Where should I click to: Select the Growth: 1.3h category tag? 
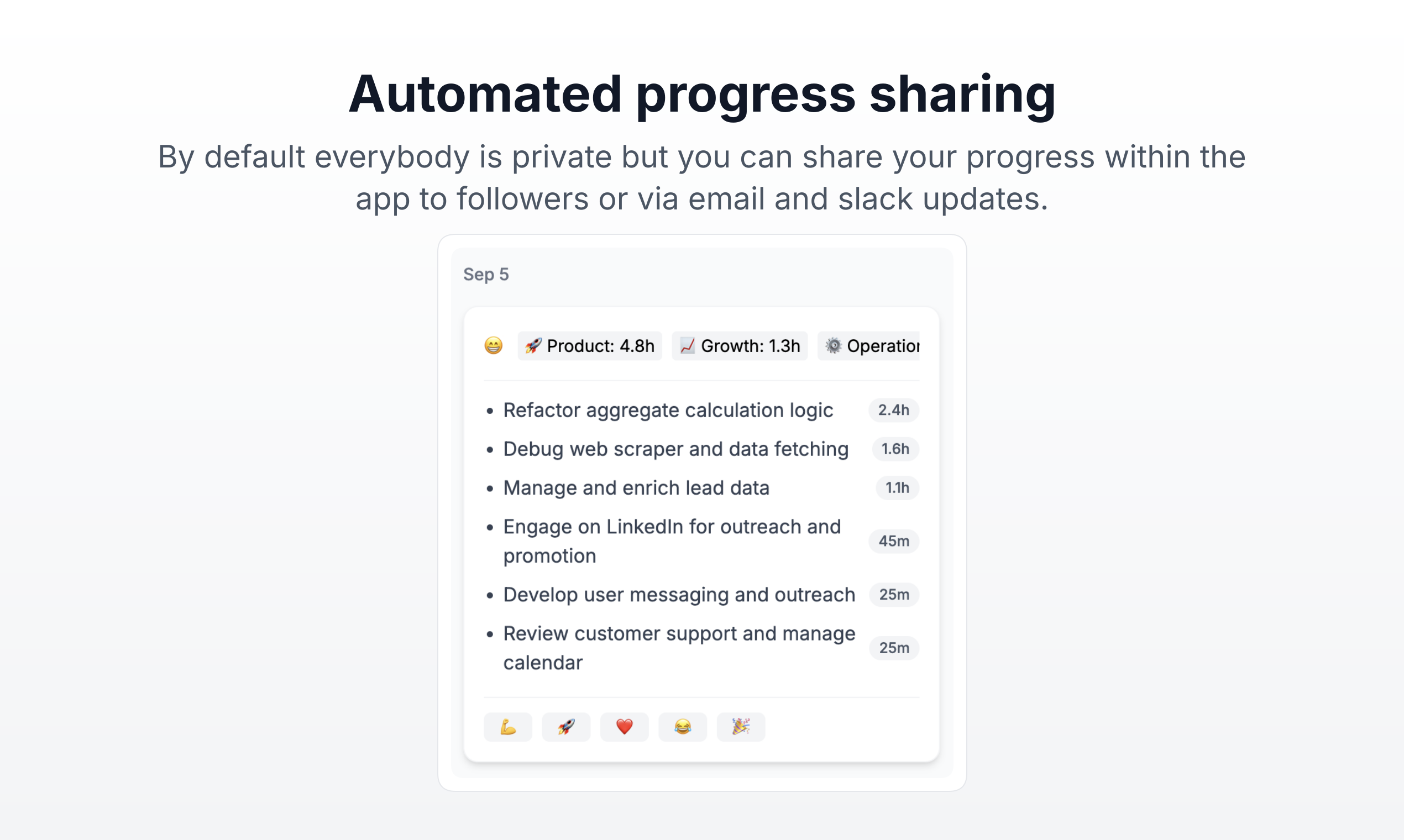tap(740, 346)
